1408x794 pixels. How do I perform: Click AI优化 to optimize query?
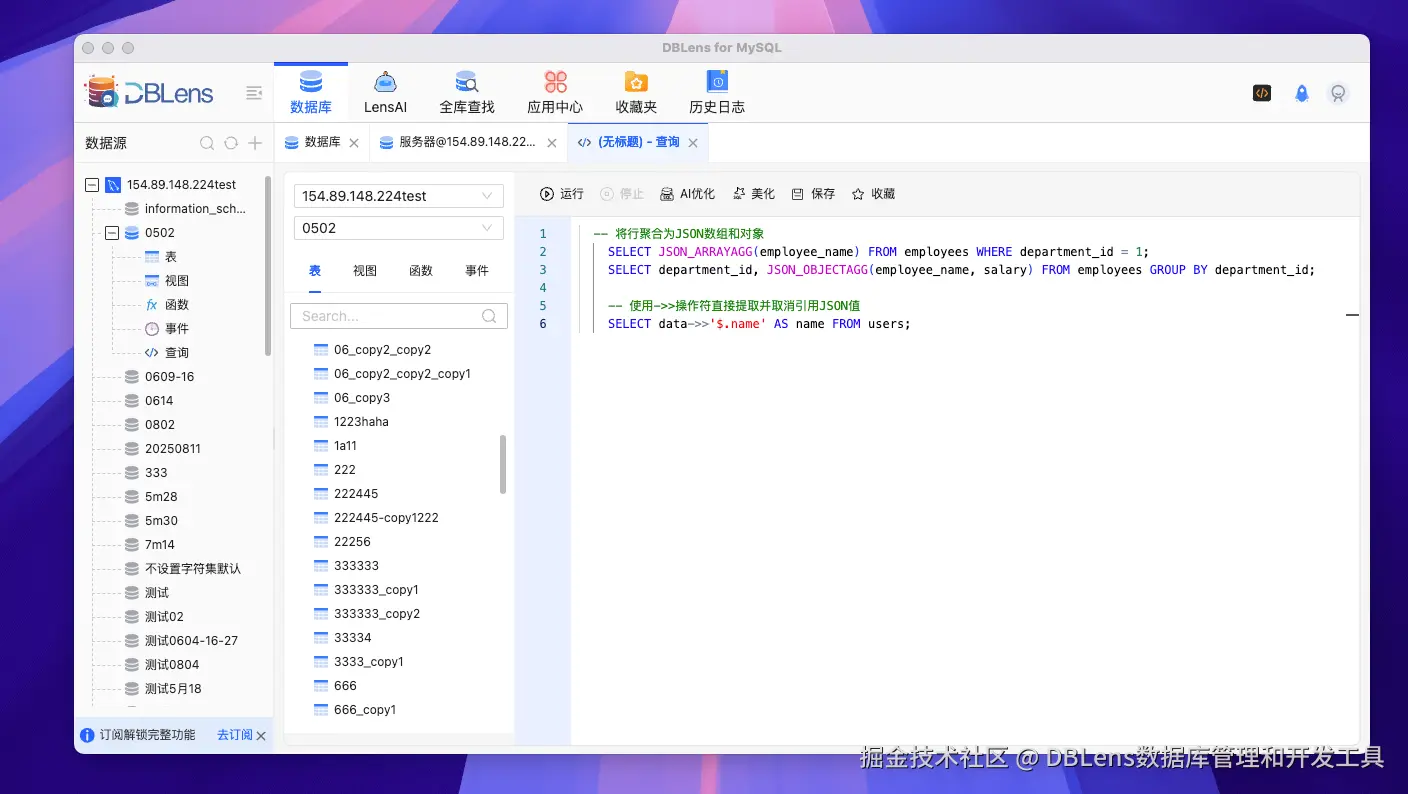688,194
